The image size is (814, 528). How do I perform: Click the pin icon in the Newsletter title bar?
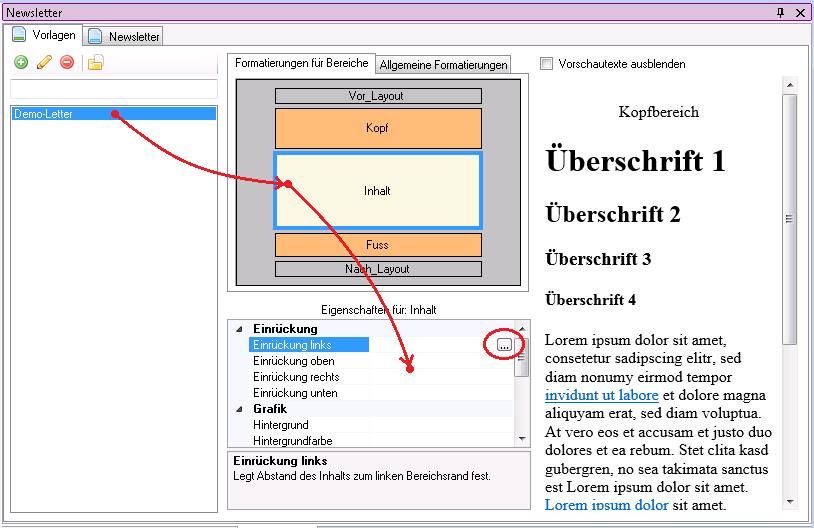point(780,12)
